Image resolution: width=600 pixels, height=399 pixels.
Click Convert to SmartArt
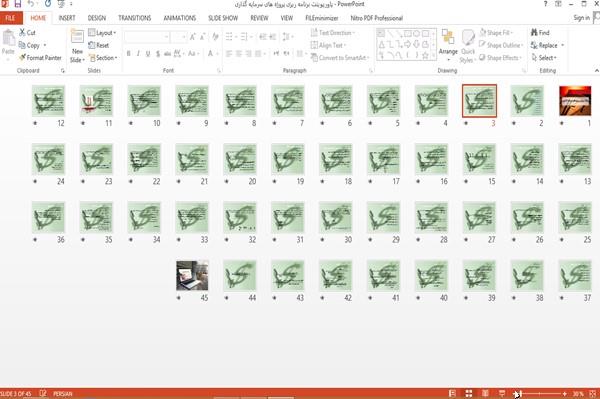coord(340,58)
